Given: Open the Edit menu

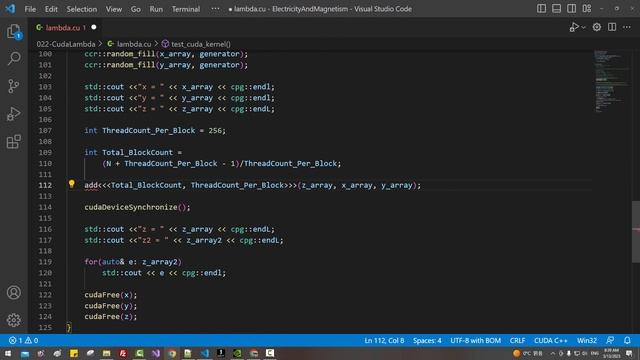Looking at the screenshot, I should point(51,9).
